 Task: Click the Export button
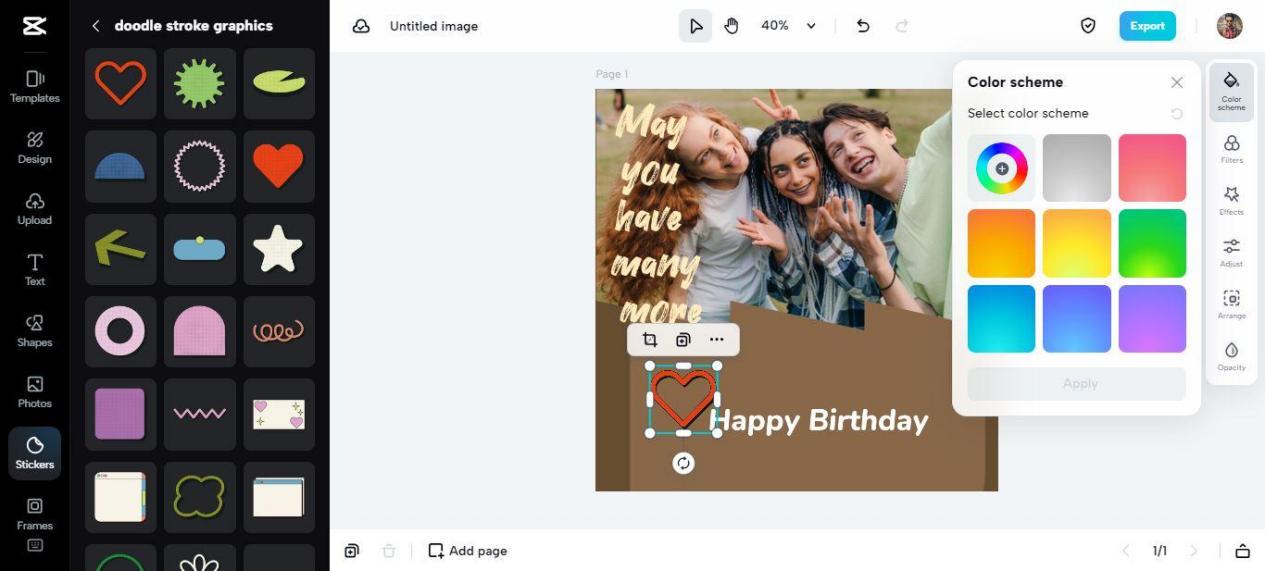tap(1147, 26)
